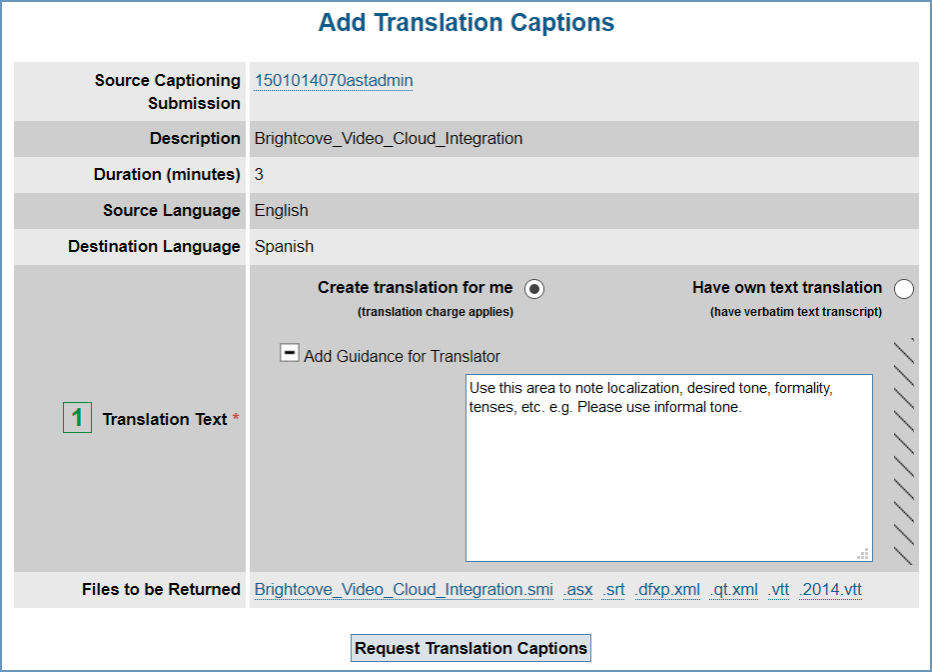Choose the Have own text translation option
Viewport: 932px width, 672px height.
[x=904, y=288]
